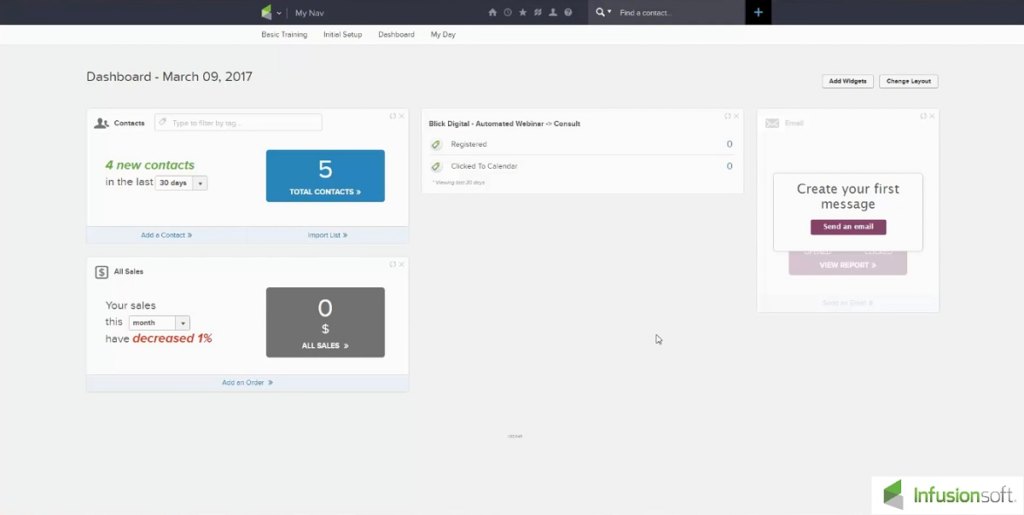The image size is (1024, 515).
Task: Click the Registered count value 0
Action: click(729, 144)
